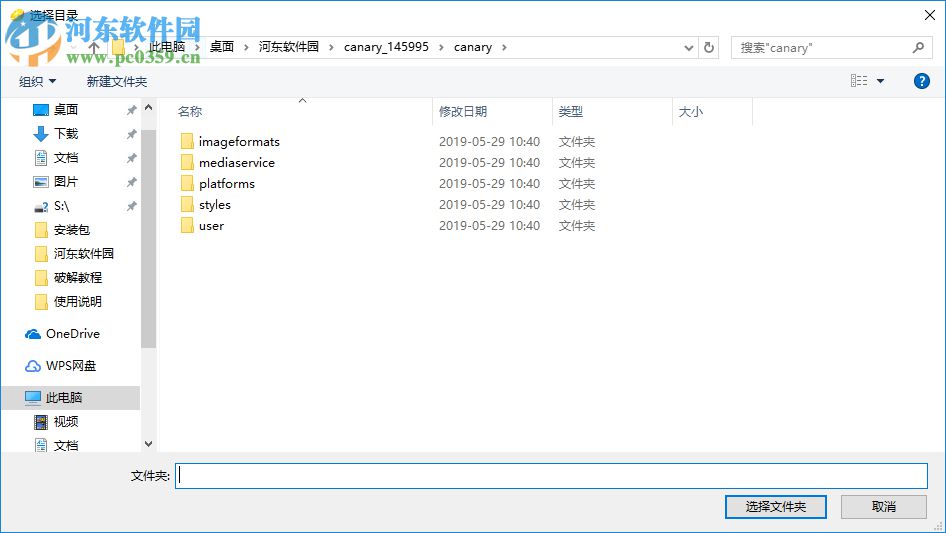This screenshot has width=946, height=533.
Task: Click the user folder icon
Action: click(x=187, y=226)
